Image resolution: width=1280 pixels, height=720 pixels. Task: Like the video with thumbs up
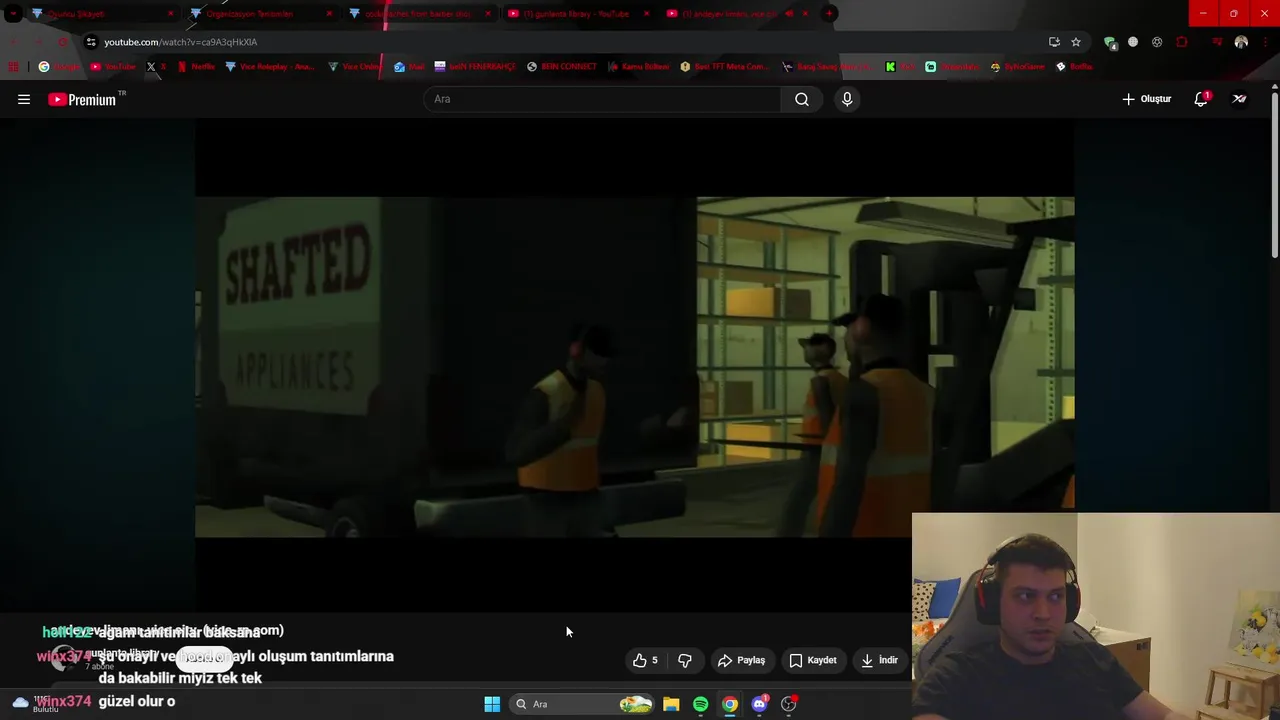[646, 660]
